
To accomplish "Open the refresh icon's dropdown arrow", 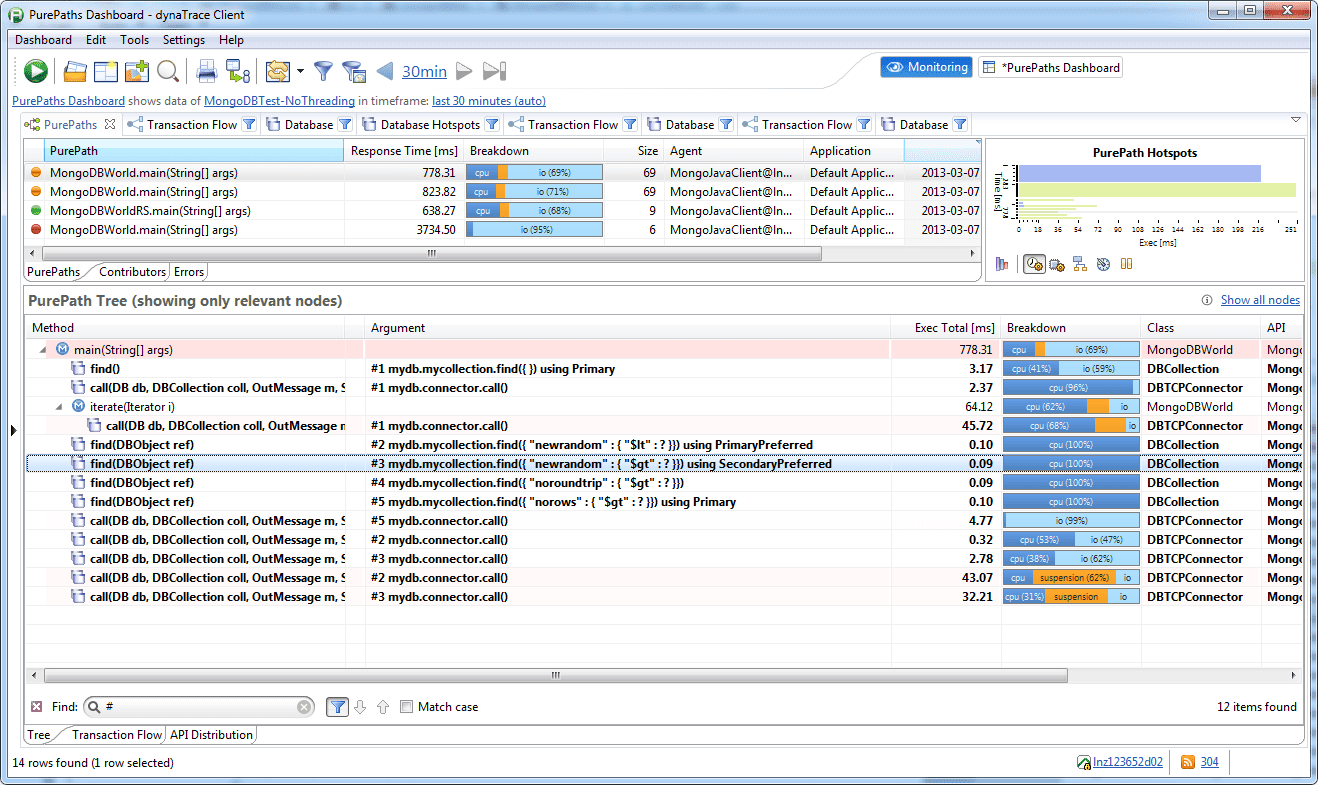I will pos(298,71).
